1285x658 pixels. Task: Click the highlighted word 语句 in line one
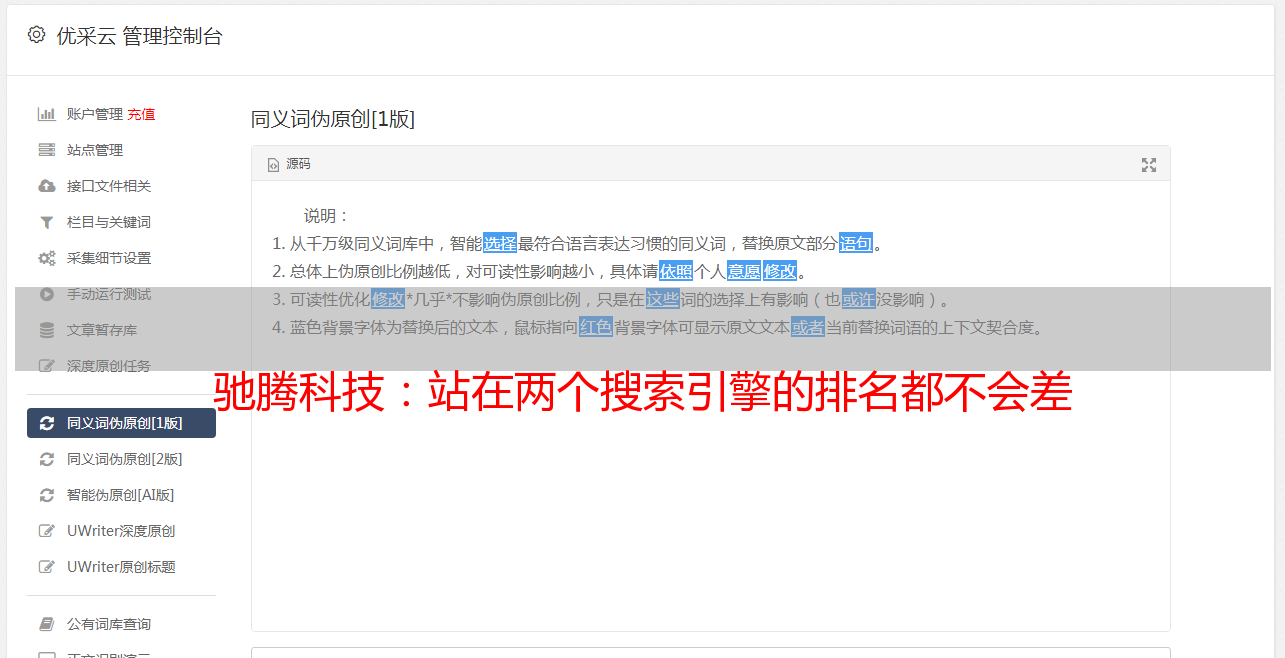pyautogui.click(x=856, y=243)
